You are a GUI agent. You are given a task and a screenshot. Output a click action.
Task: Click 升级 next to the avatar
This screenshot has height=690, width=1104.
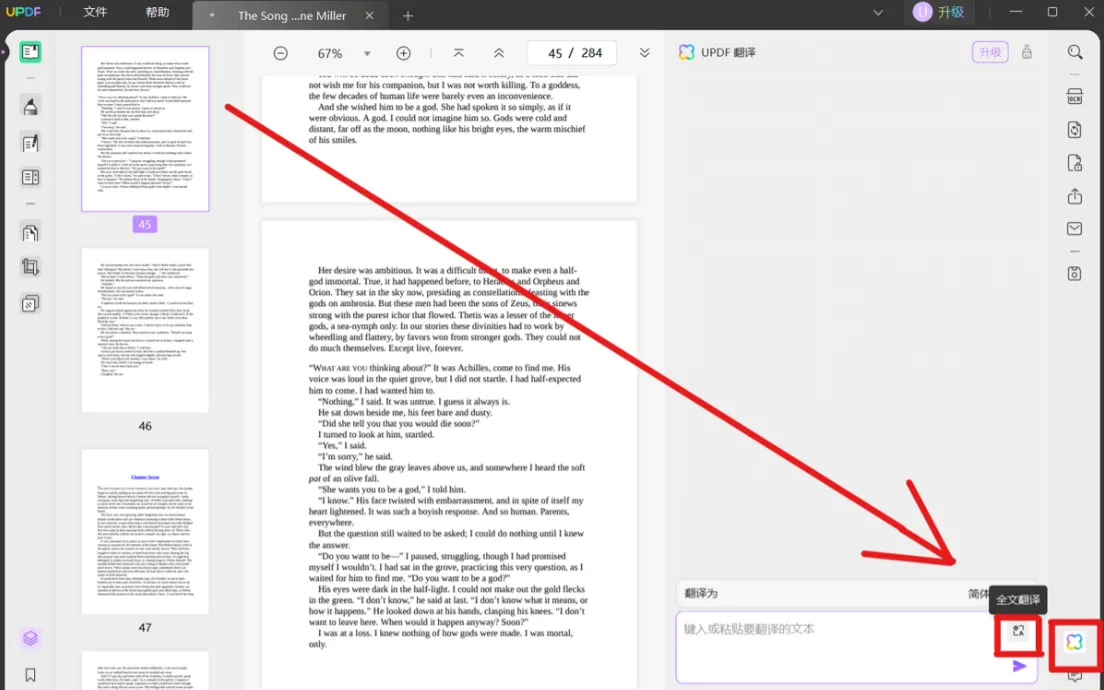[951, 13]
